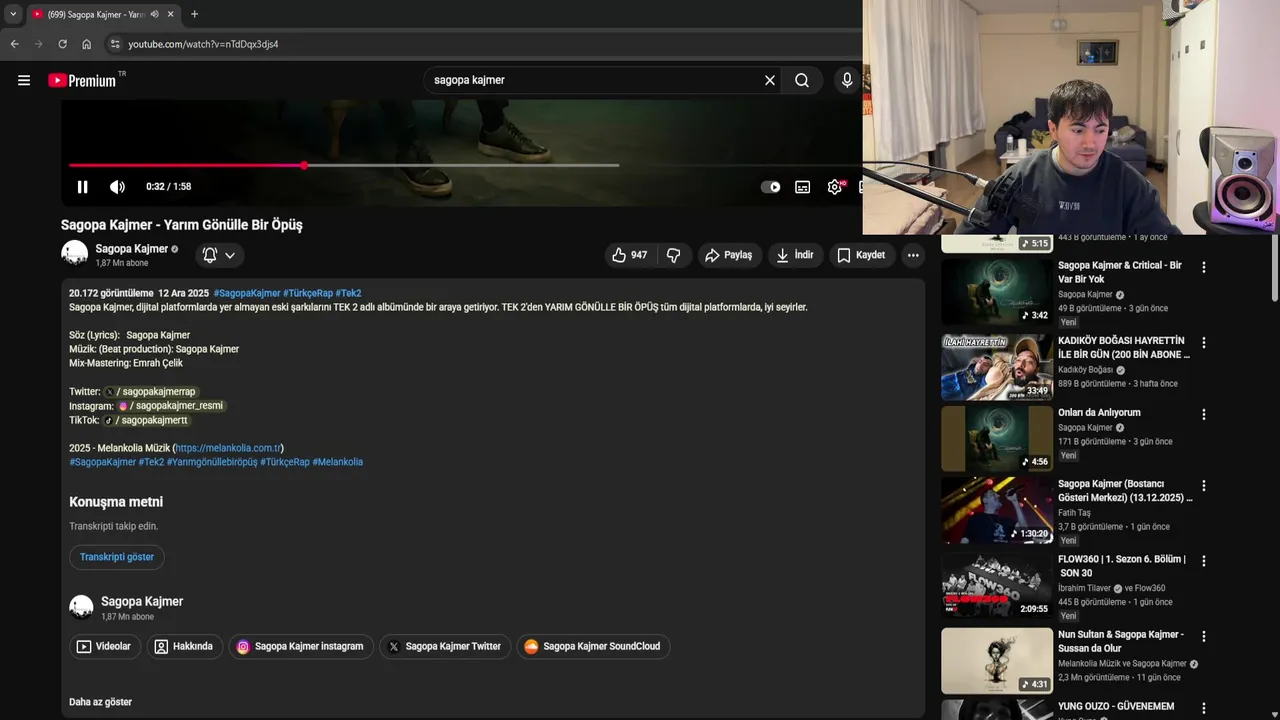This screenshot has height=720, width=1280.
Task: Open notification bell dropdown
Action: pos(219,255)
